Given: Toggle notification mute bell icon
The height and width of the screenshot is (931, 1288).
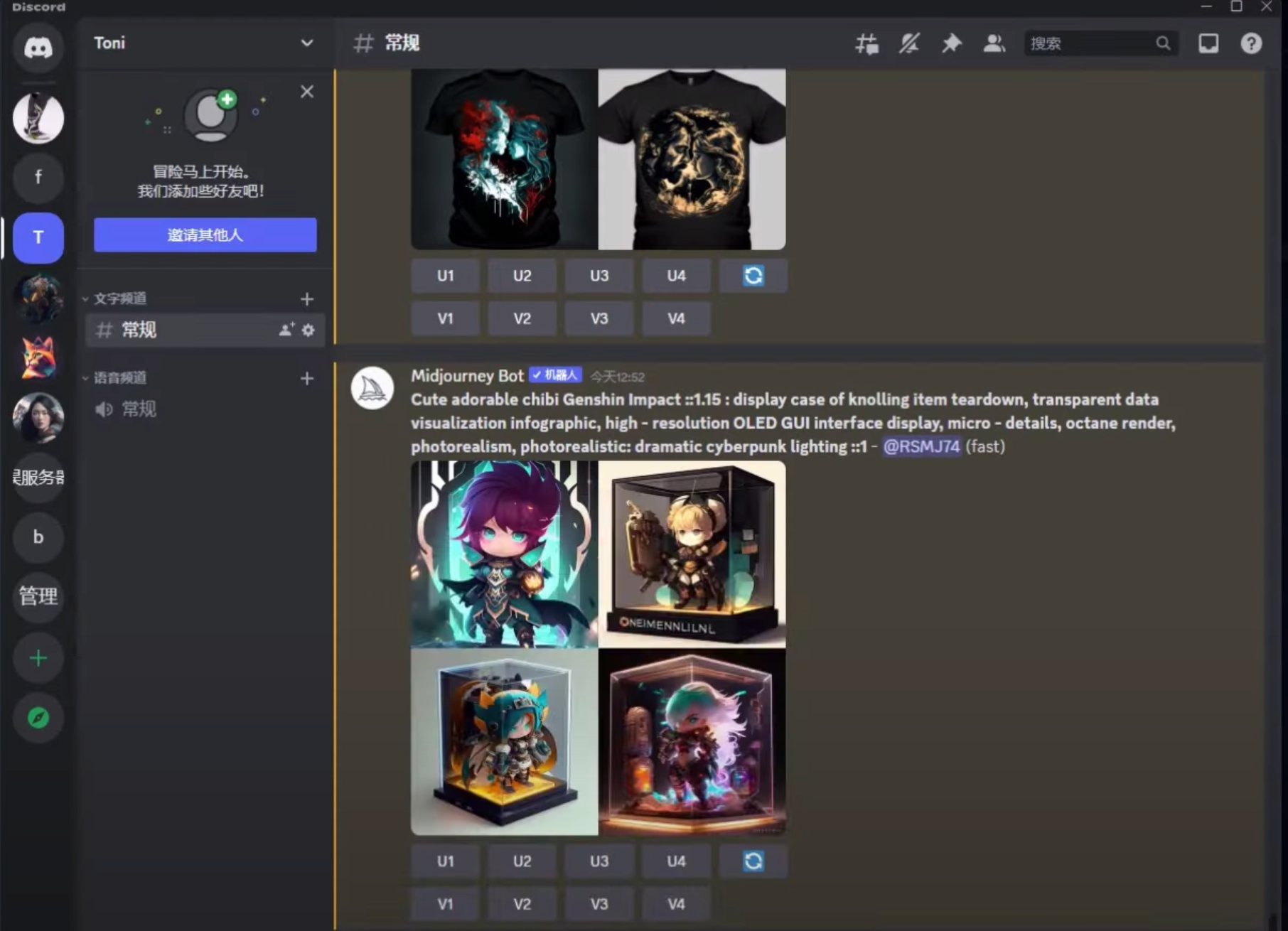Looking at the screenshot, I should coord(909,43).
